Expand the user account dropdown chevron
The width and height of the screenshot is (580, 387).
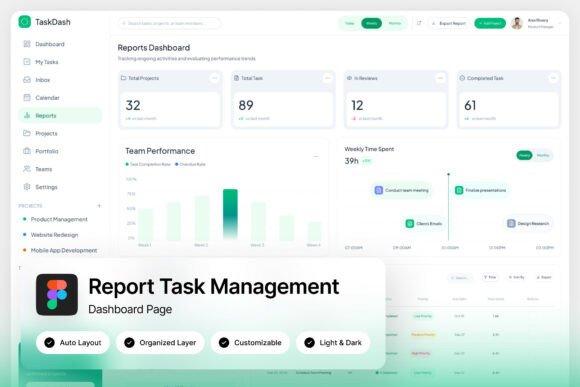click(x=560, y=23)
